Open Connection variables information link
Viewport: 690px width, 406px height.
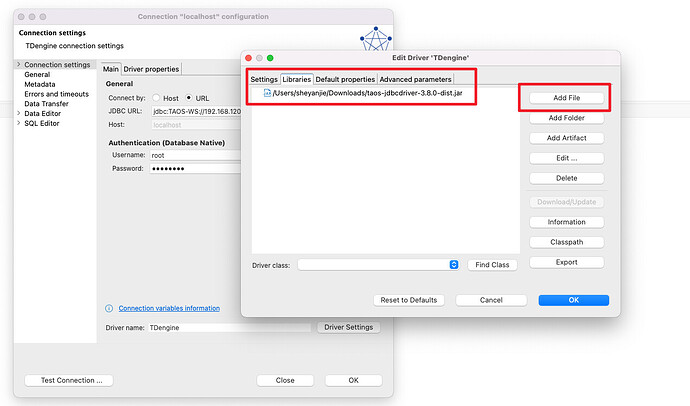pos(168,308)
